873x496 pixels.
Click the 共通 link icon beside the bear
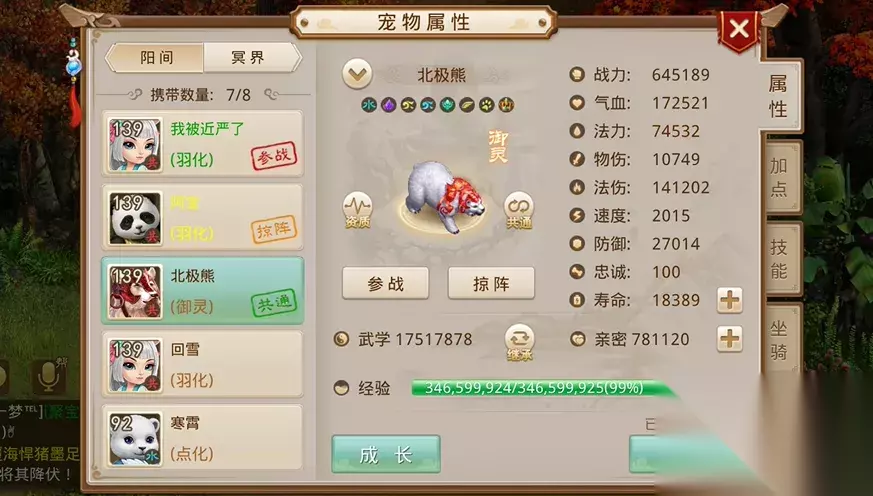click(x=519, y=212)
